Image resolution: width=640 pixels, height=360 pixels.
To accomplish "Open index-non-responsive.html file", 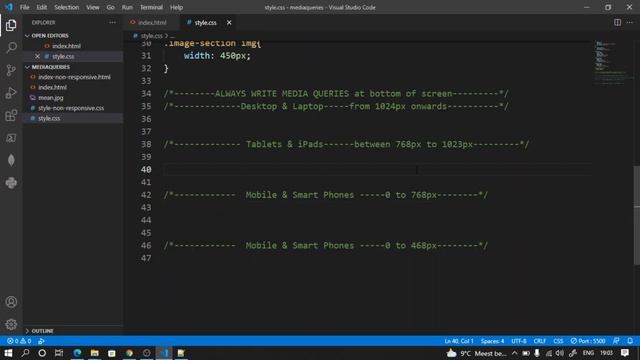I will click(x=73, y=77).
